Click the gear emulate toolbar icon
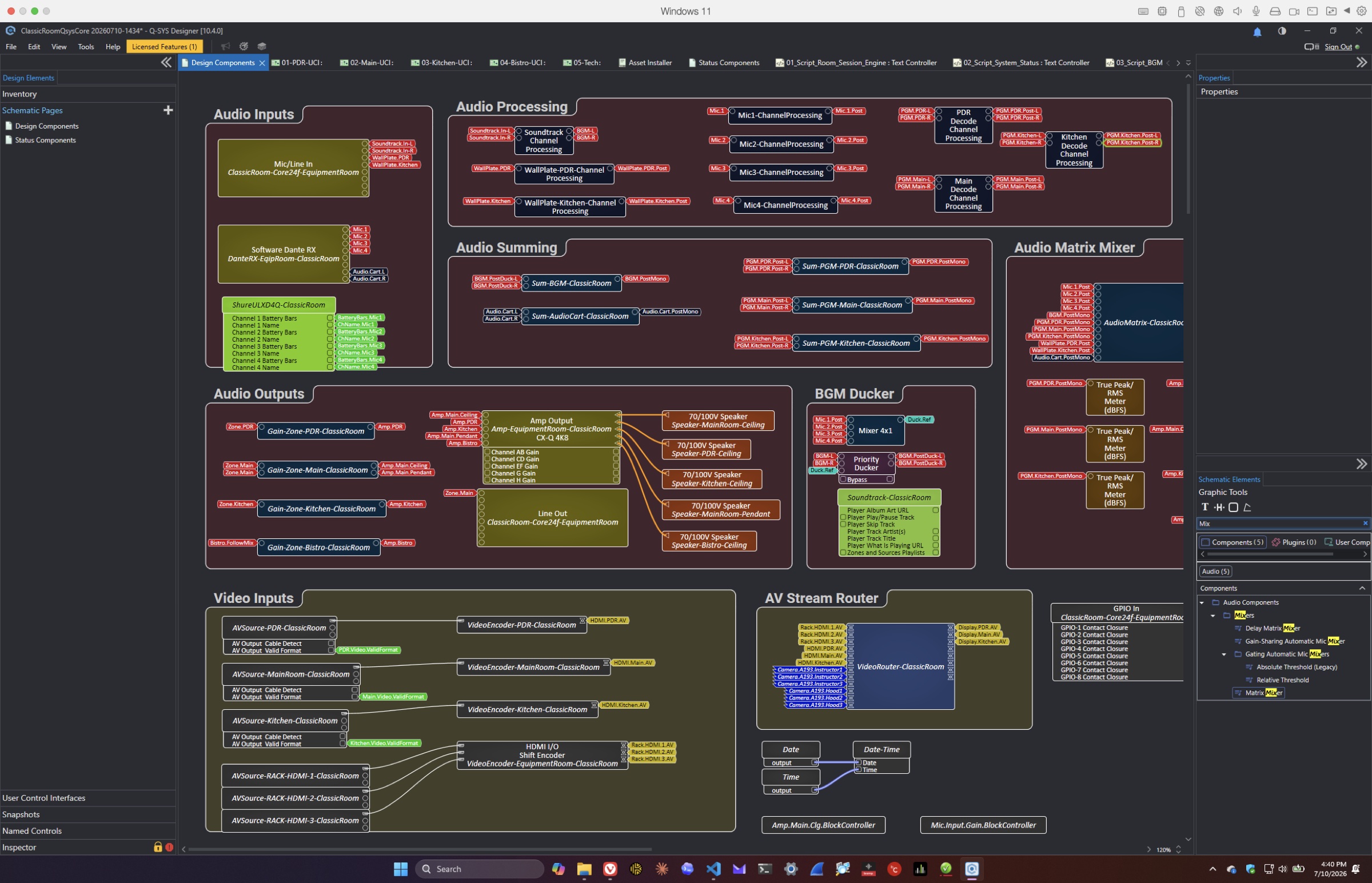The image size is (1372, 883). 244,46
